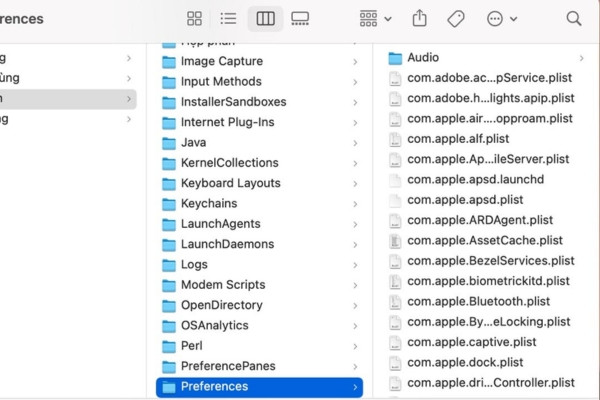This screenshot has width=600, height=400.
Task: Open the group-by options dropdown
Action: click(x=375, y=18)
